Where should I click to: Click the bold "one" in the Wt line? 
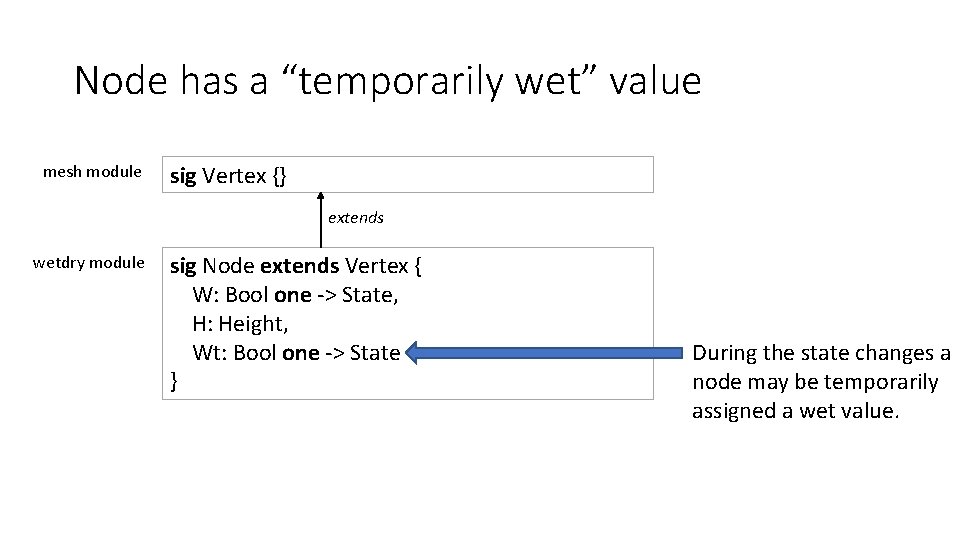[300, 353]
